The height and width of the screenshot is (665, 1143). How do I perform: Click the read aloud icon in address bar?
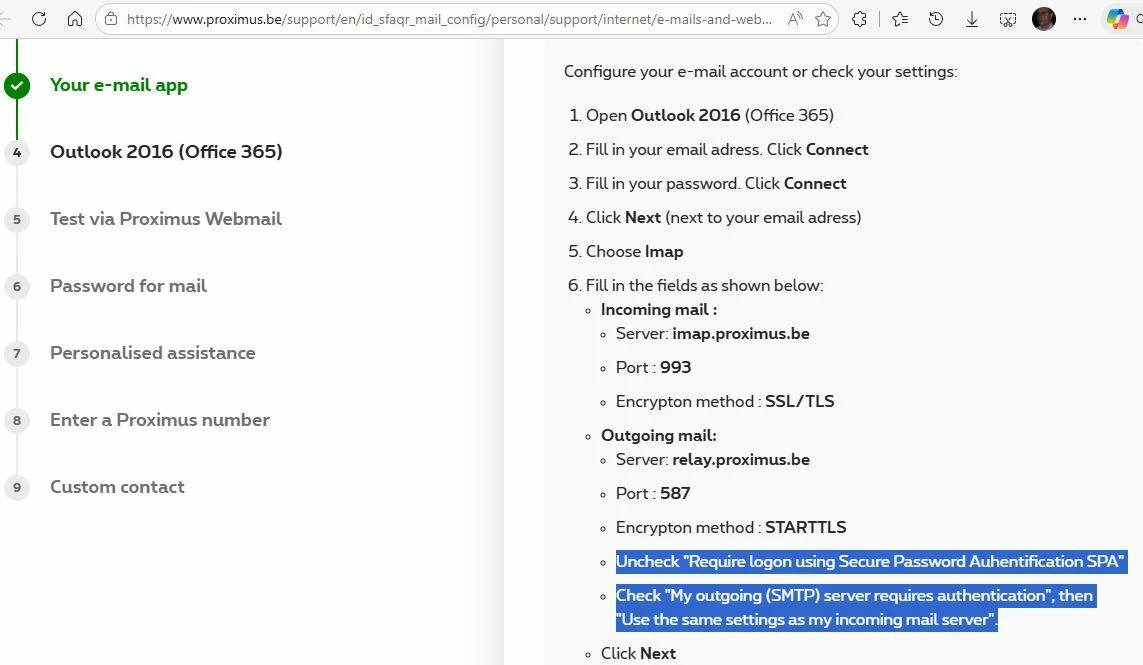point(795,19)
